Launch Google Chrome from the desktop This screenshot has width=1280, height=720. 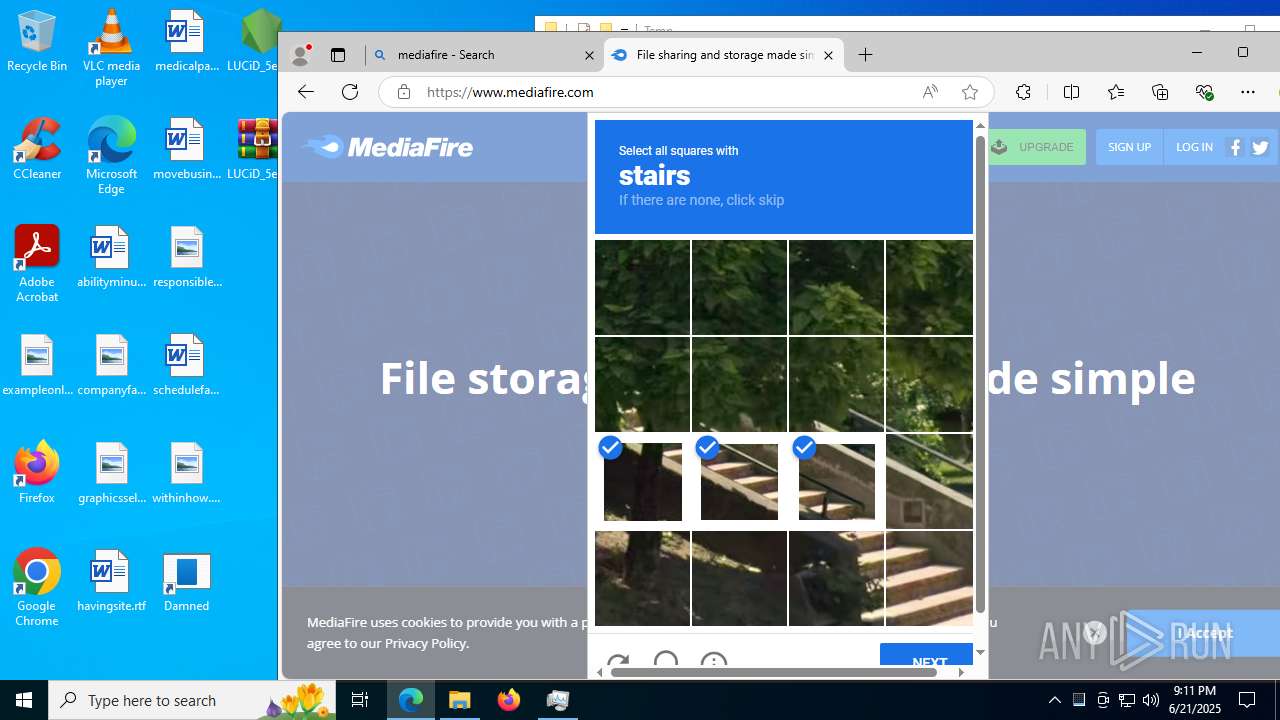pos(37,588)
